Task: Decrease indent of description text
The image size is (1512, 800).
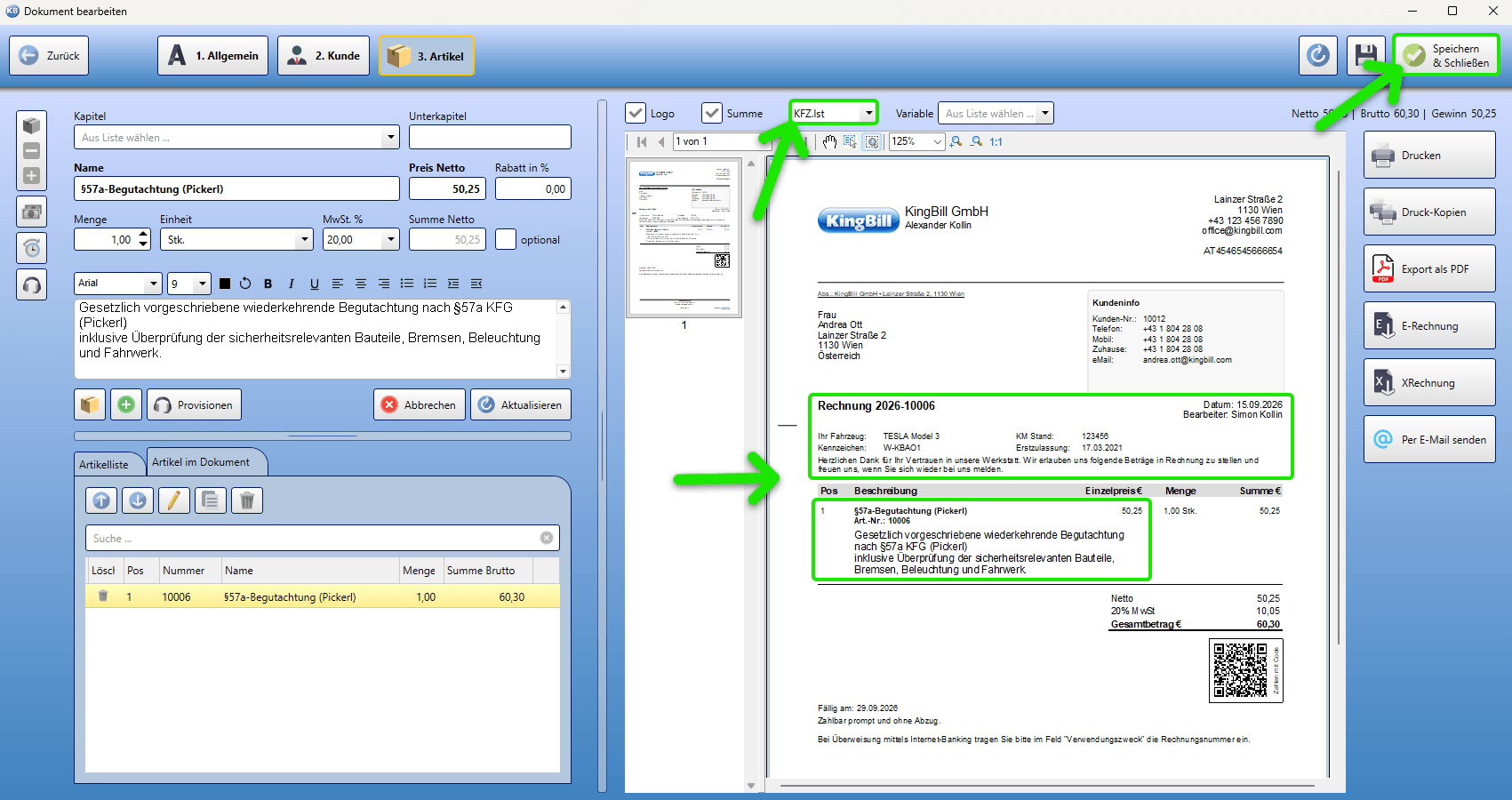Action: pos(476,284)
